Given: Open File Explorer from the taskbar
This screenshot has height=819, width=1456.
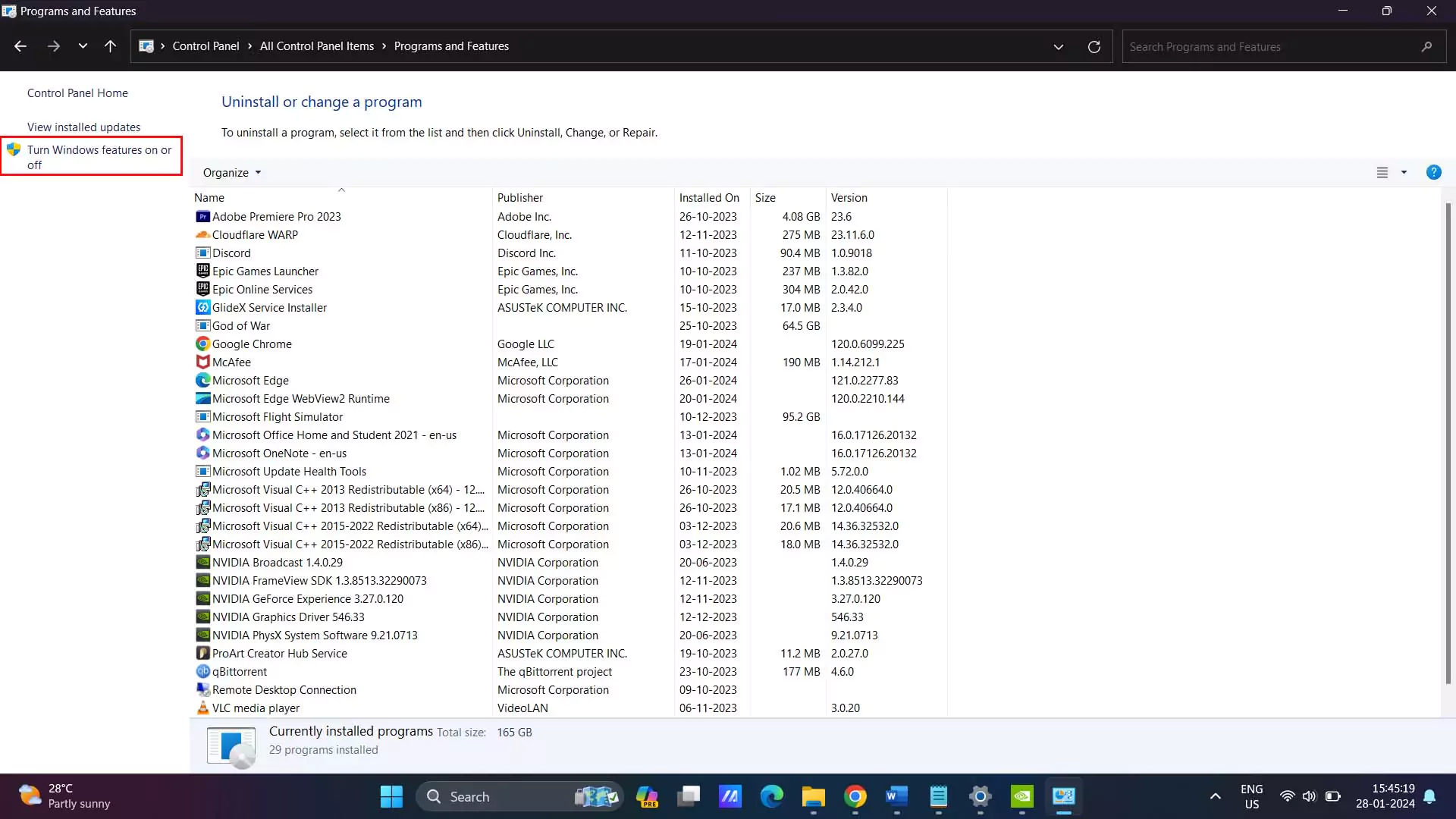Looking at the screenshot, I should tap(813, 797).
